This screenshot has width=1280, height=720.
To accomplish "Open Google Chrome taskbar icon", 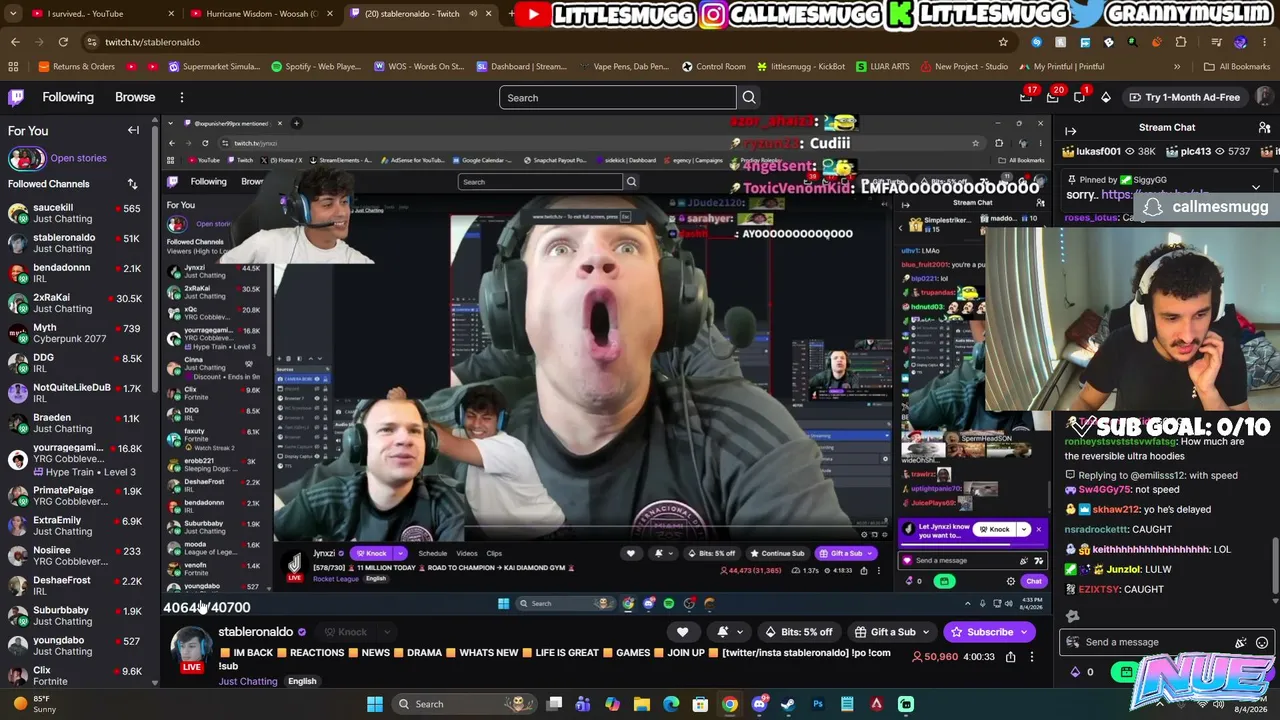I will (730, 704).
